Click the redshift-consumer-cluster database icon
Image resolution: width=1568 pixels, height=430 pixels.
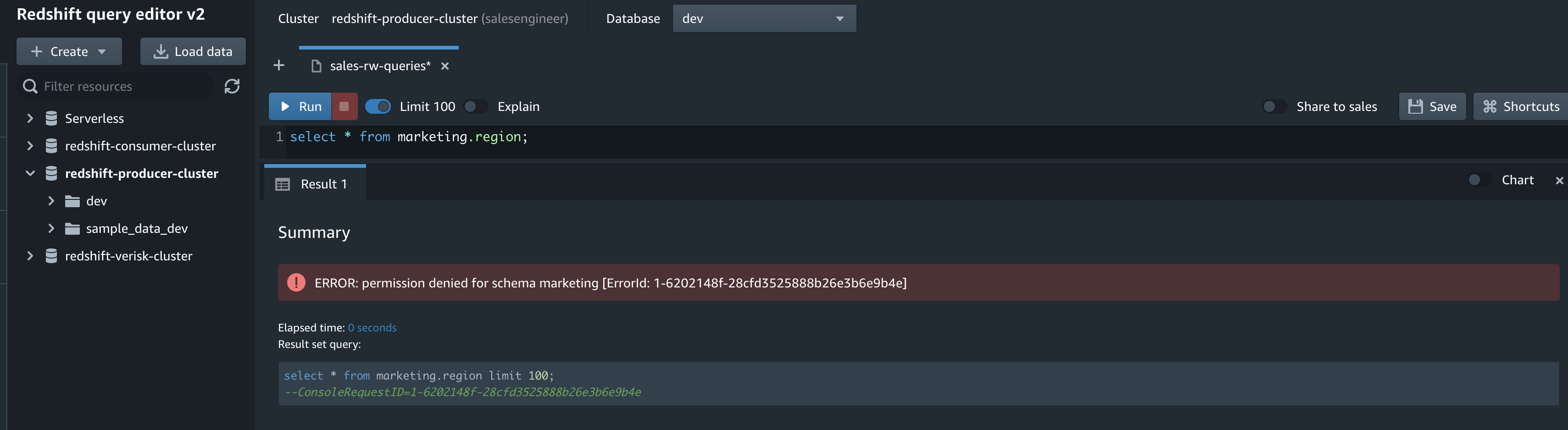pos(51,146)
